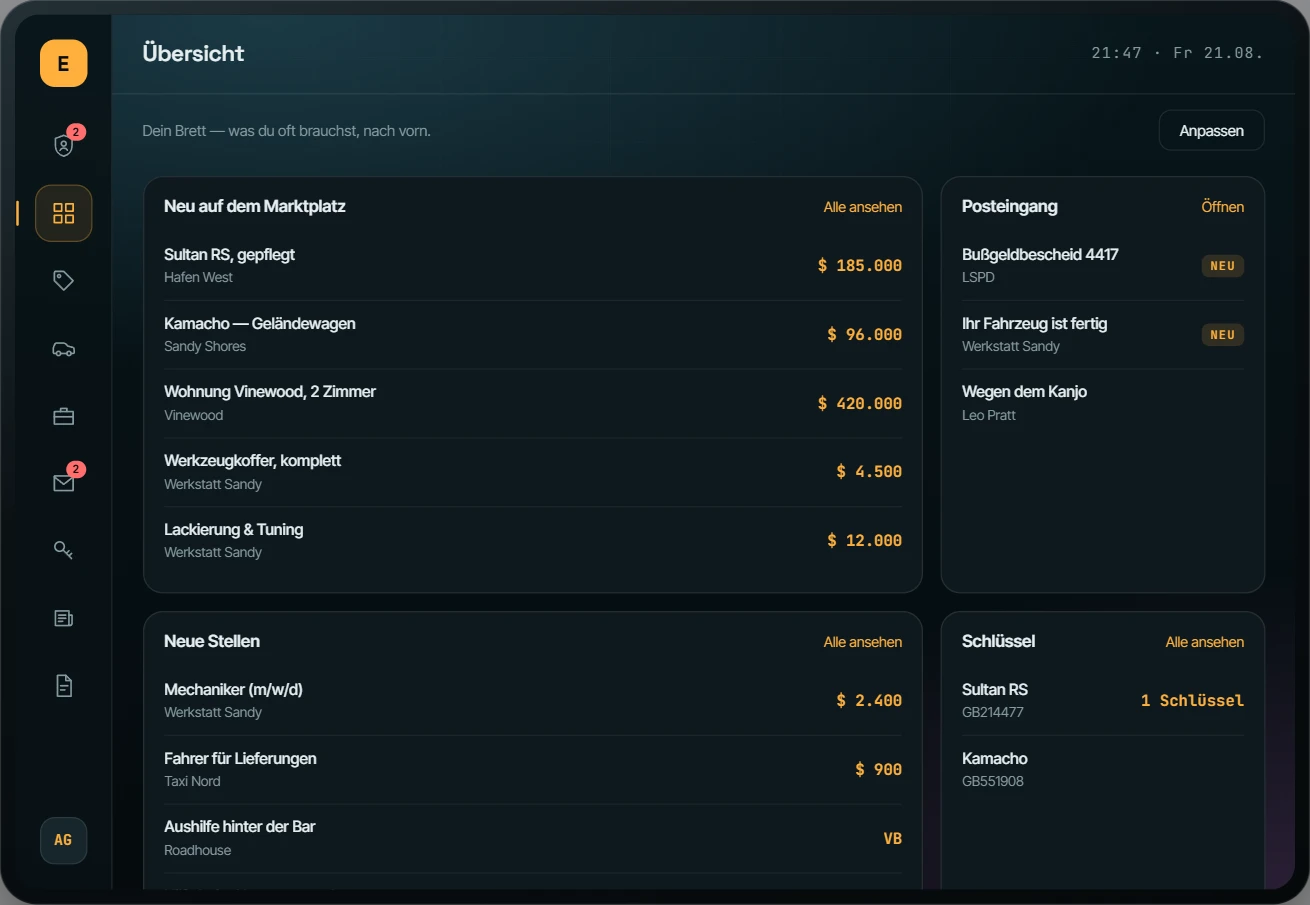Click Alle ansehen in Neu auf dem Marktplatz
This screenshot has height=905, width=1310.
click(x=863, y=207)
